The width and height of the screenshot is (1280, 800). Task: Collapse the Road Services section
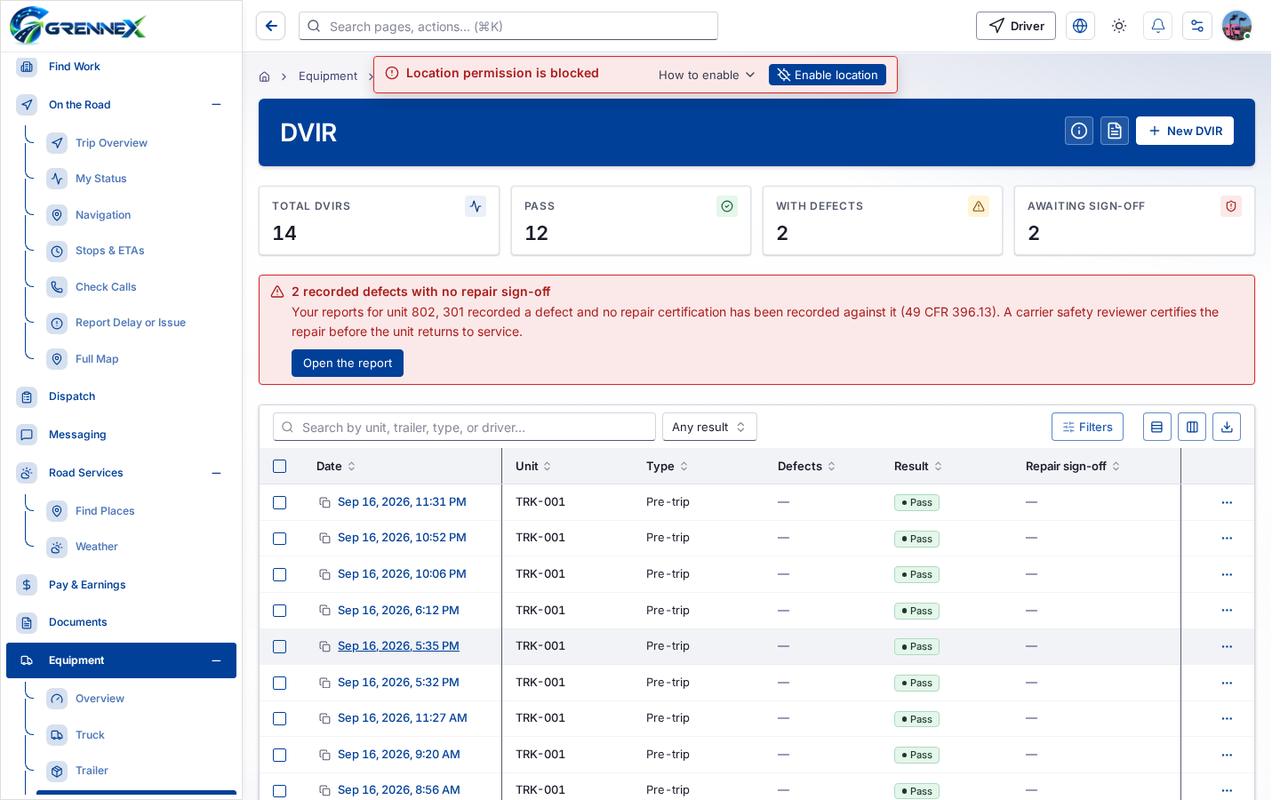pyautogui.click(x=216, y=473)
